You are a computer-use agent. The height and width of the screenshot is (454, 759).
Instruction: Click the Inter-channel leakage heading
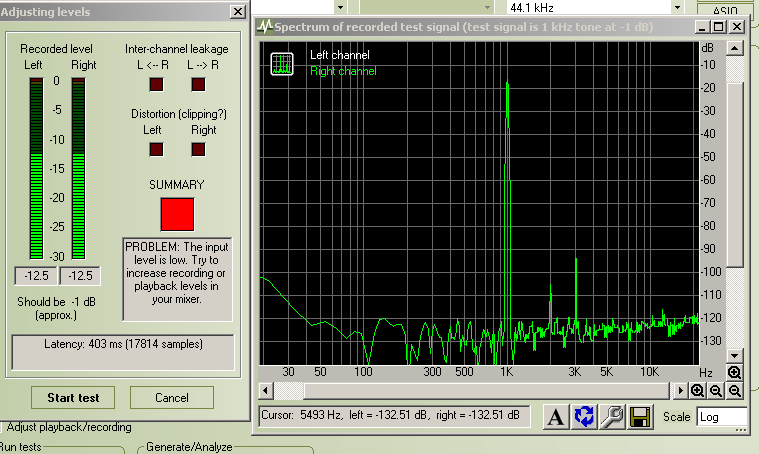176,49
